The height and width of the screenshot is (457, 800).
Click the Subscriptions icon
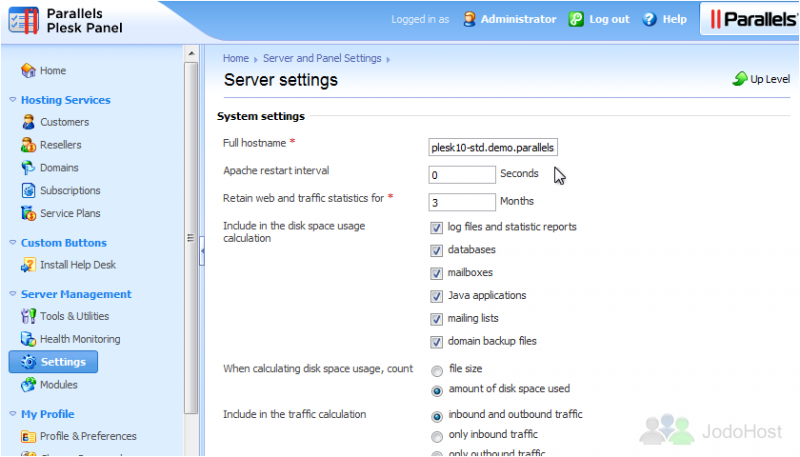coord(28,190)
